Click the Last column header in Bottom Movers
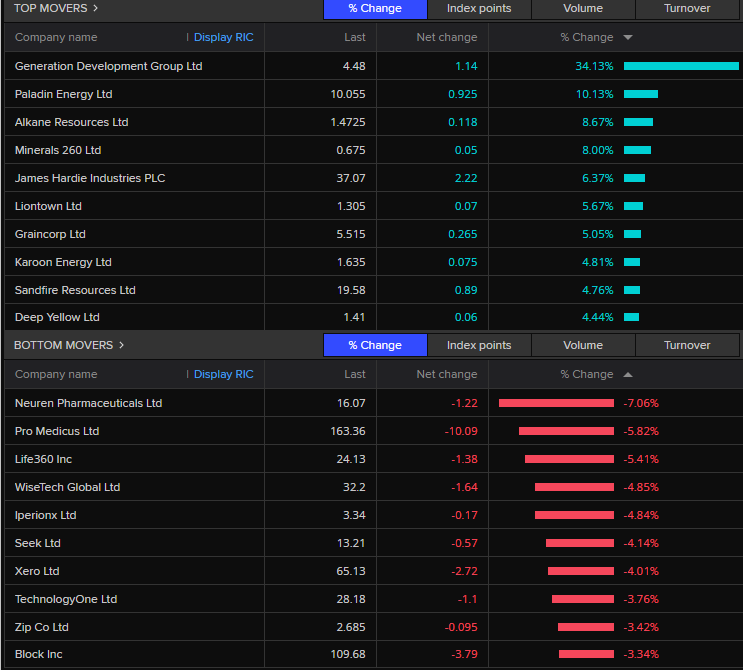 pyautogui.click(x=355, y=374)
